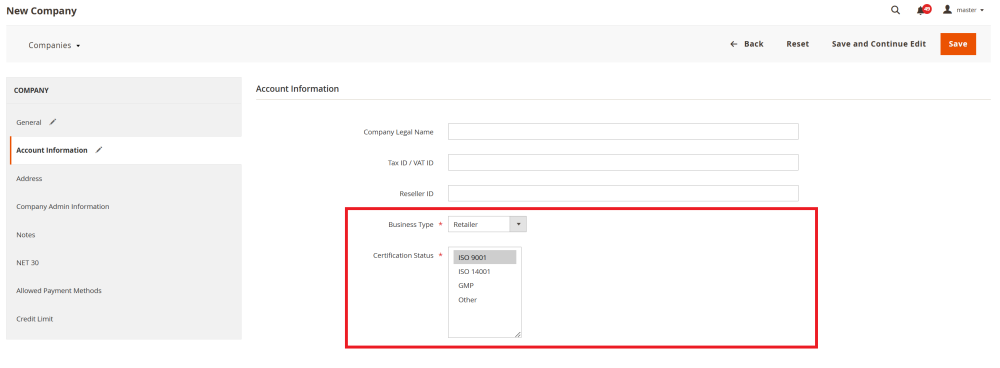Click the orange Save button
The width and height of the screenshot is (1000, 368).
pyautogui.click(x=958, y=44)
